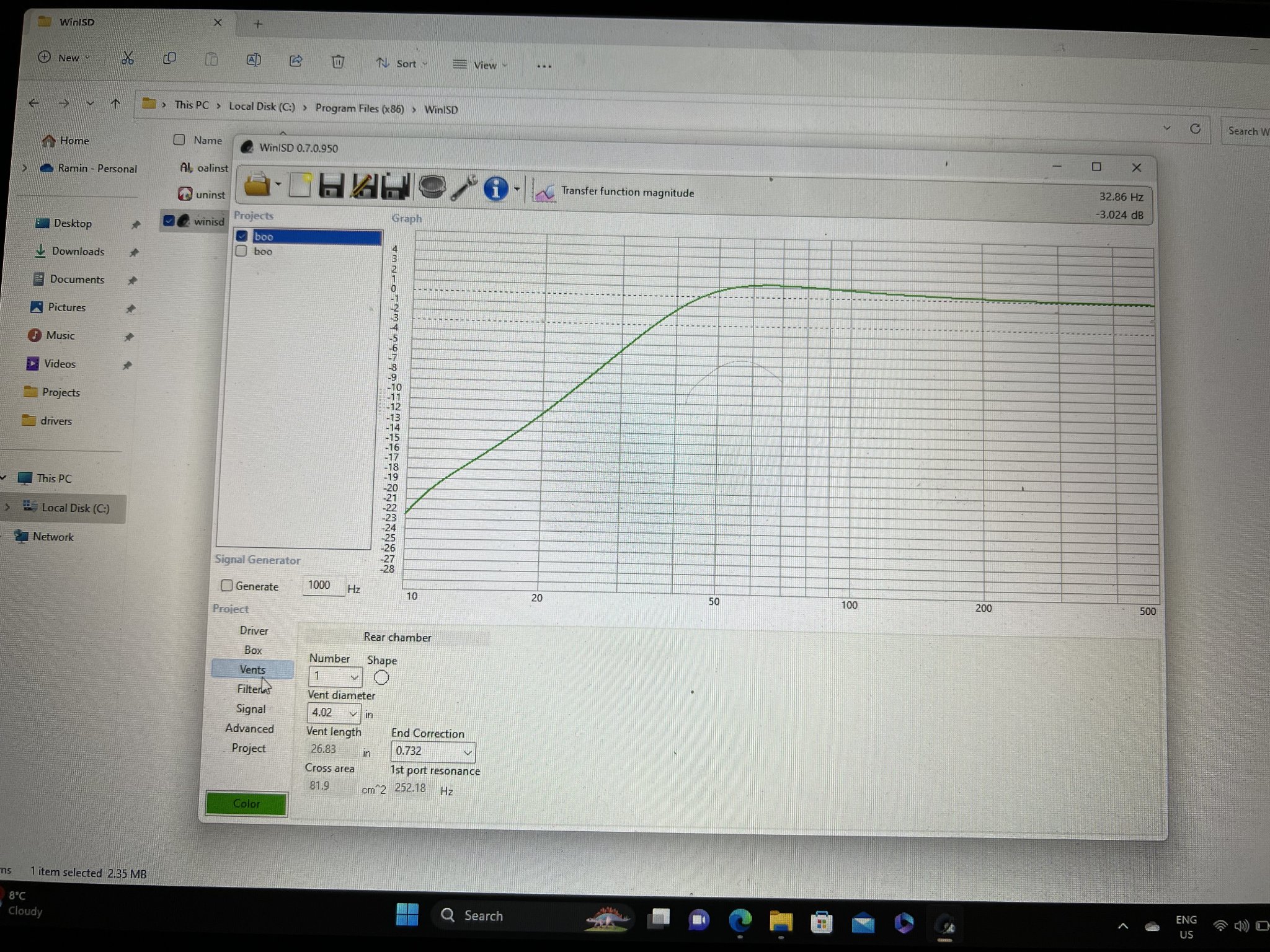
Task: Switch to the Signal tab
Action: point(251,708)
